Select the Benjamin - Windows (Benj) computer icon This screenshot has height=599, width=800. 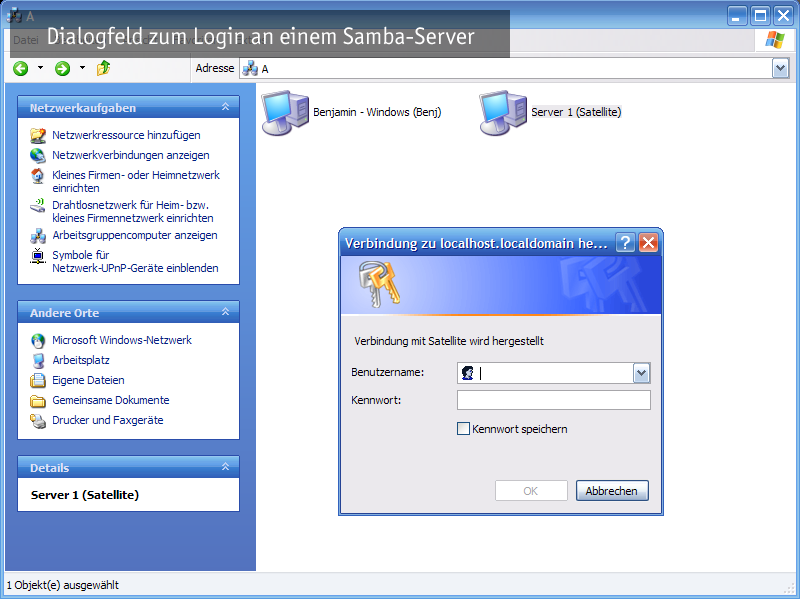(x=285, y=113)
